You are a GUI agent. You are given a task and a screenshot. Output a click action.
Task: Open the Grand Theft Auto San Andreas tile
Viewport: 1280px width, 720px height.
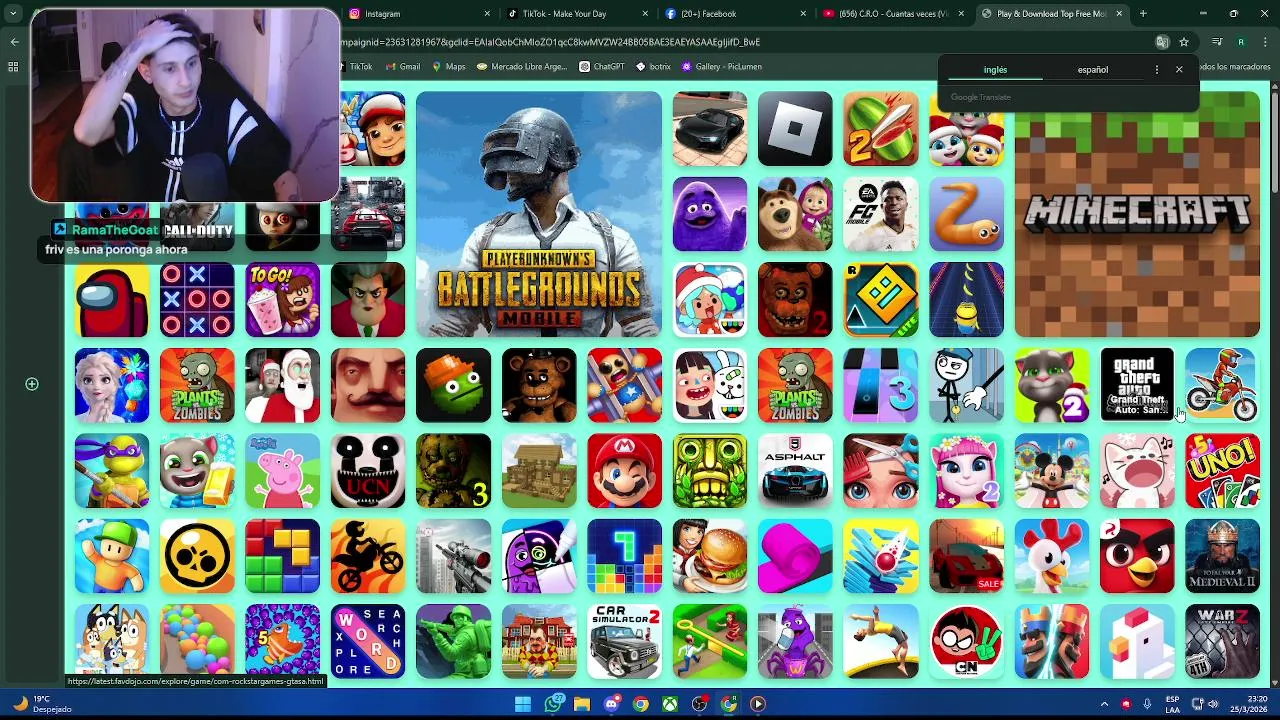coord(1137,385)
